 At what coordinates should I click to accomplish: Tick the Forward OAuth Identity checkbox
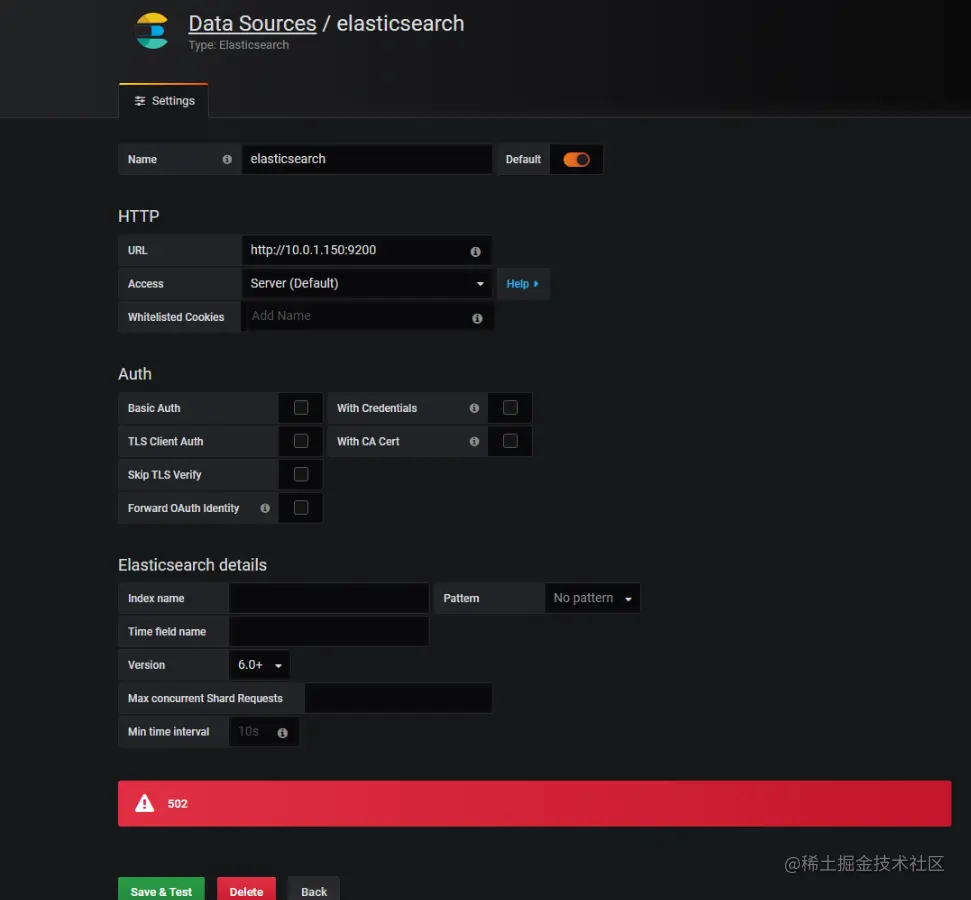coord(301,508)
